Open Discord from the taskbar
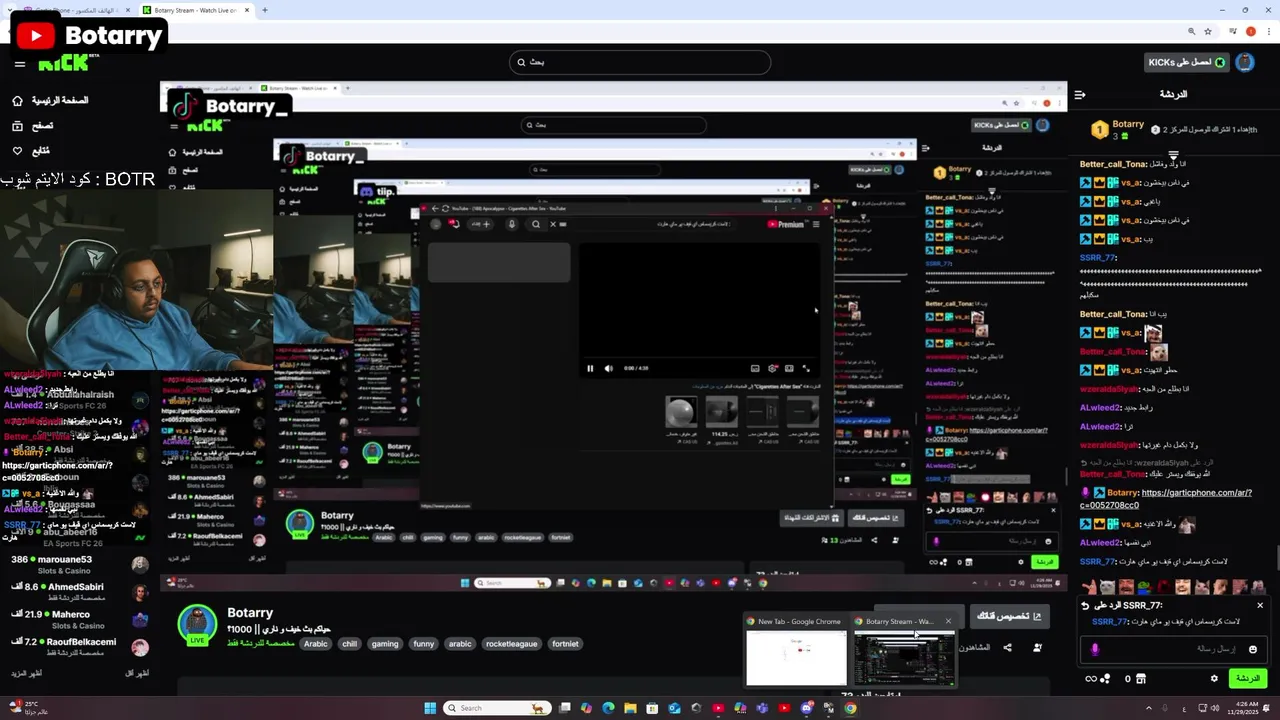This screenshot has height=720, width=1280. [806, 708]
